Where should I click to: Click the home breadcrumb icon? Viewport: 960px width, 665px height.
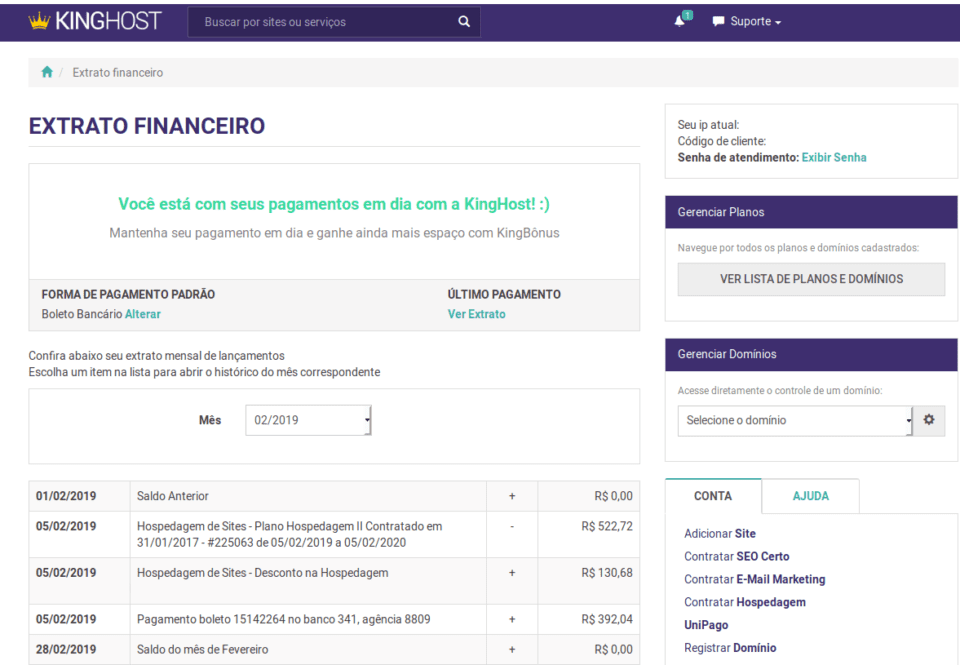[x=47, y=72]
